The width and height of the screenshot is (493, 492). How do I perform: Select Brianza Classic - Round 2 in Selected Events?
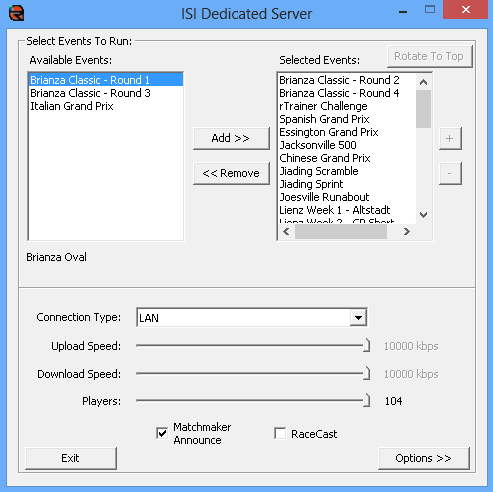tap(347, 80)
